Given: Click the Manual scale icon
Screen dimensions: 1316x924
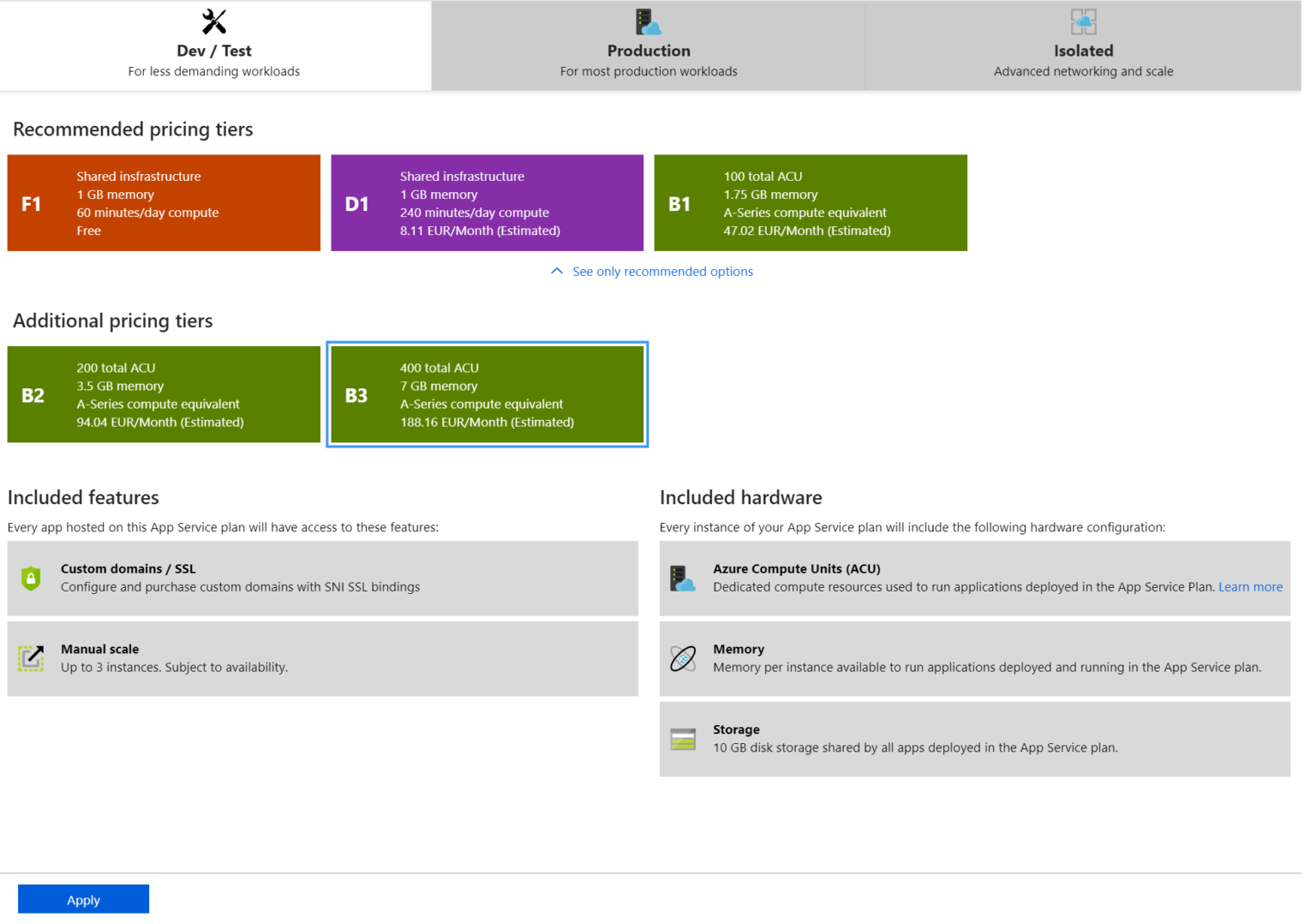Looking at the screenshot, I should (30, 658).
